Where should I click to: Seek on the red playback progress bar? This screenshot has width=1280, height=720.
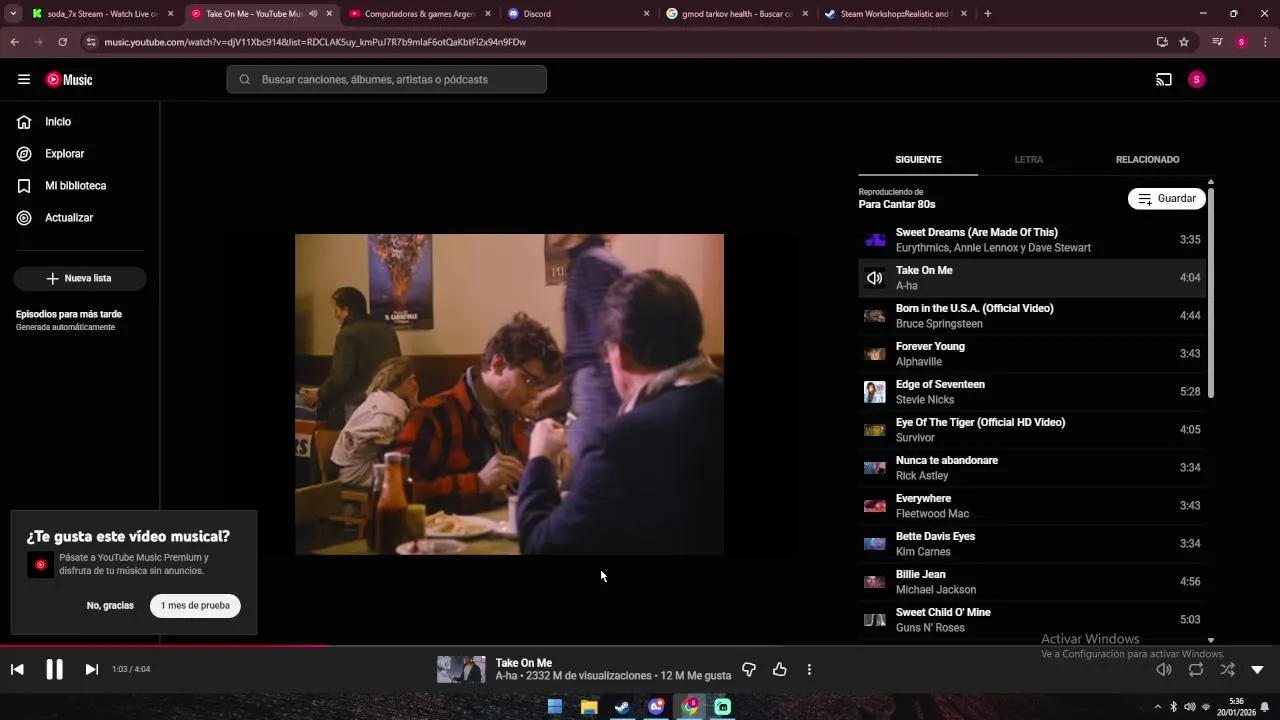pyautogui.click(x=165, y=646)
